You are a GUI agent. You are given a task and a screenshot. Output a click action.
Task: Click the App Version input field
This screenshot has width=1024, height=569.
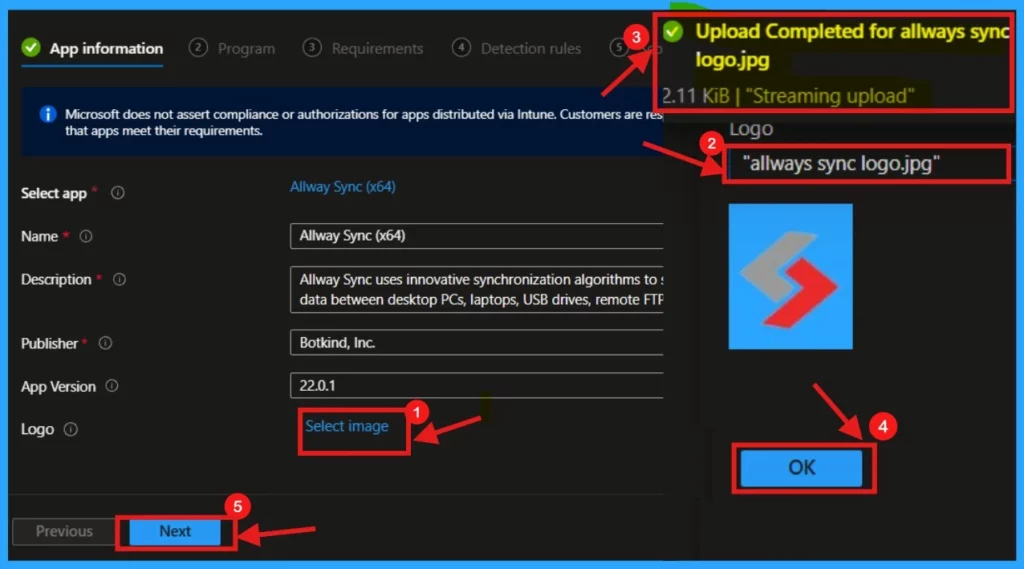pyautogui.click(x=477, y=385)
